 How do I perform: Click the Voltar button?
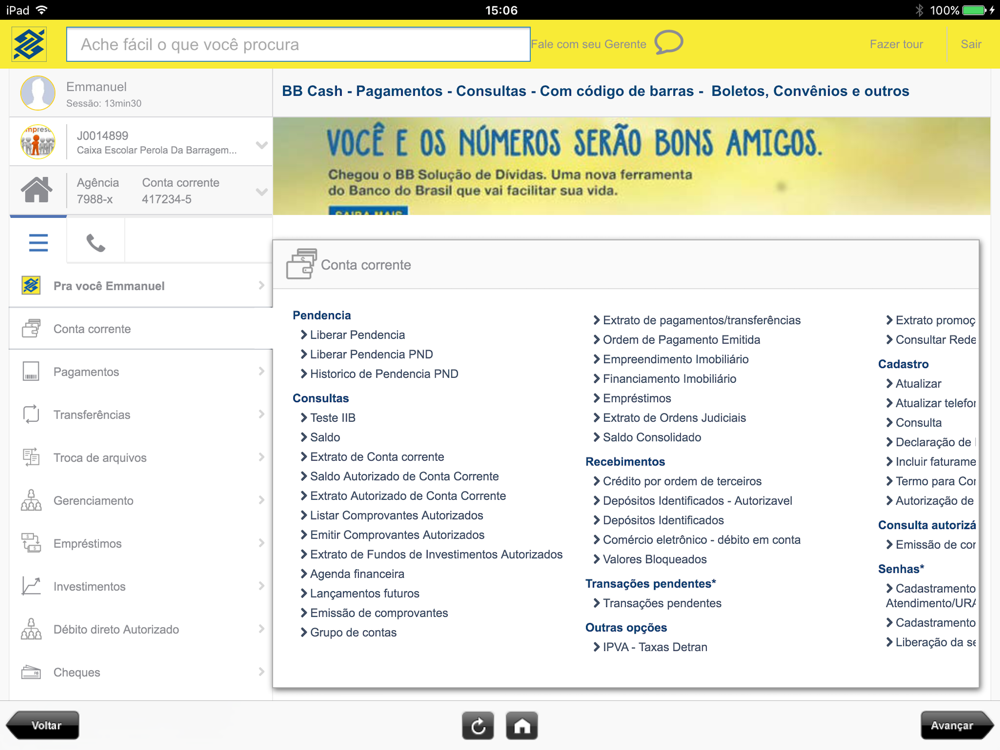pyautogui.click(x=43, y=725)
